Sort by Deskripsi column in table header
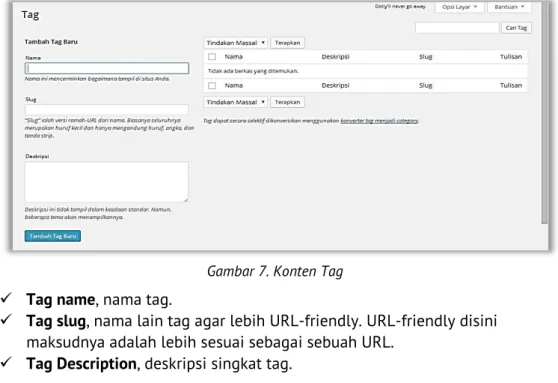 pyautogui.click(x=336, y=57)
